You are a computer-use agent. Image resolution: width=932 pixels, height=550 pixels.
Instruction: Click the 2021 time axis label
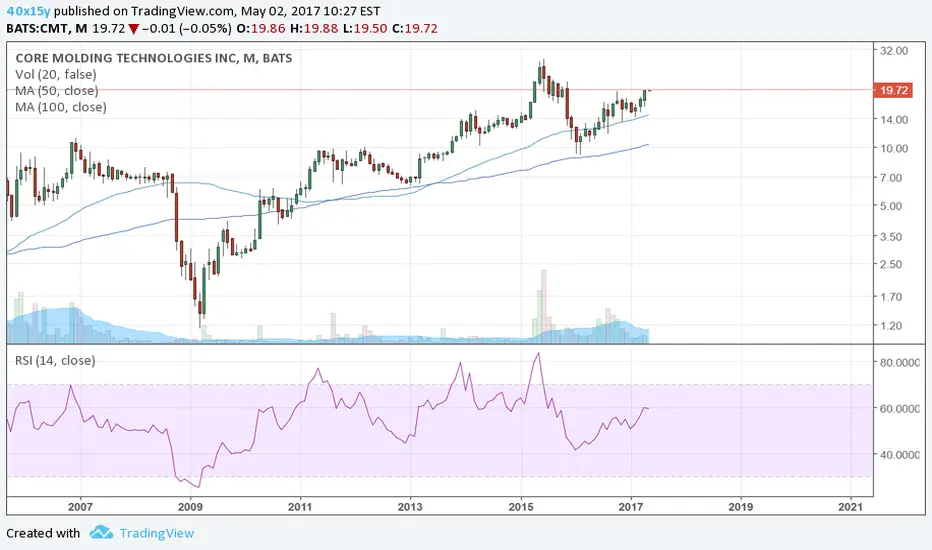pyautogui.click(x=851, y=507)
